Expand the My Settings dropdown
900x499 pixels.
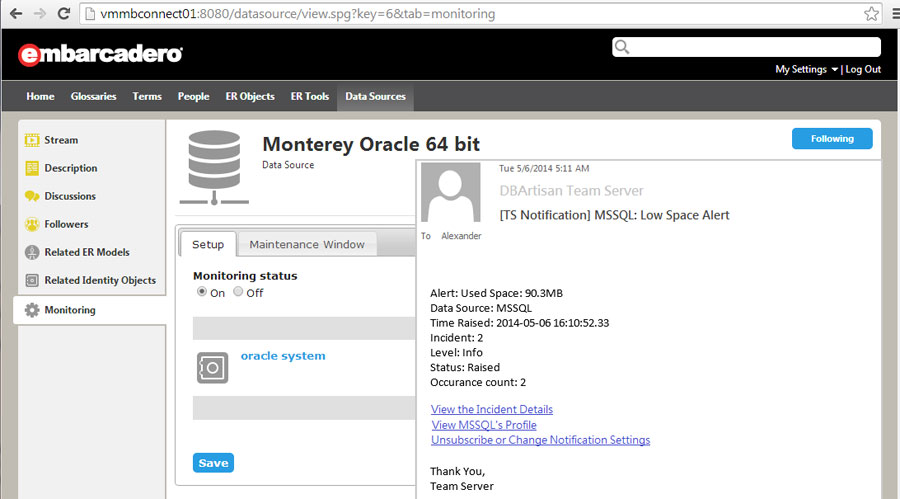pos(806,69)
